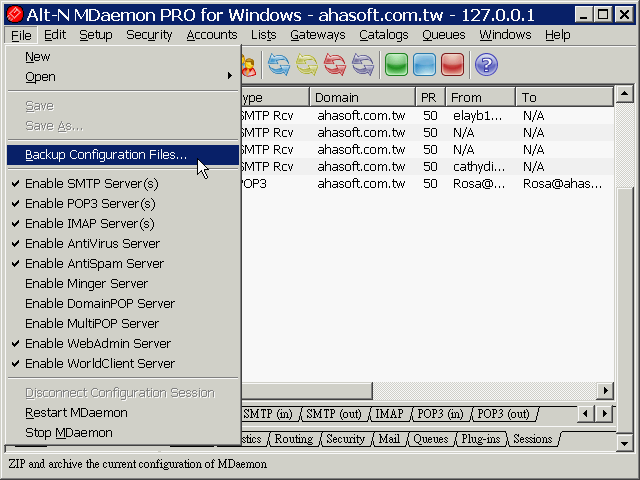Screen dimensions: 640x480
Task: Click the purple refresh arrows toolbar icon
Action: point(363,64)
